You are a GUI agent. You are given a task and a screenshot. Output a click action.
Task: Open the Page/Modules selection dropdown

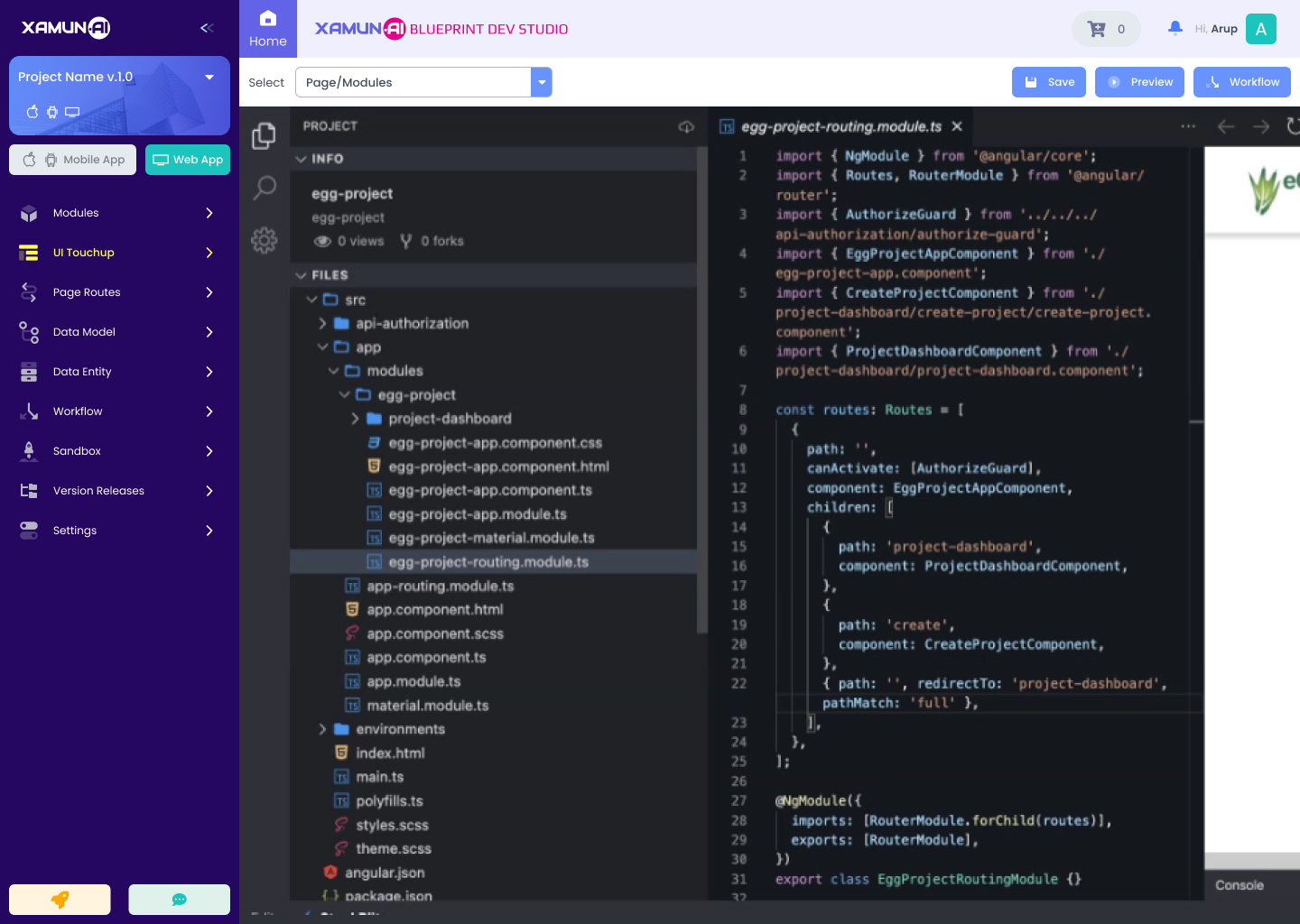tap(541, 82)
